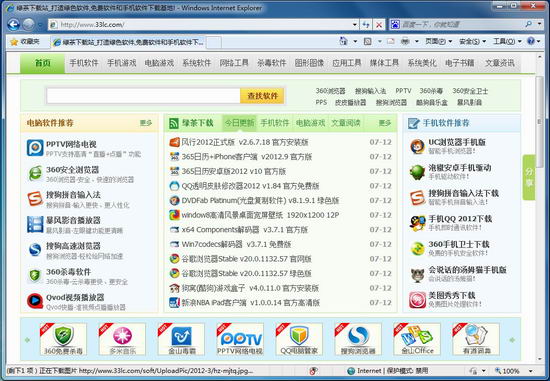Open the 文章资讯 navigation menu item
550x381 pixels.
tap(499, 63)
